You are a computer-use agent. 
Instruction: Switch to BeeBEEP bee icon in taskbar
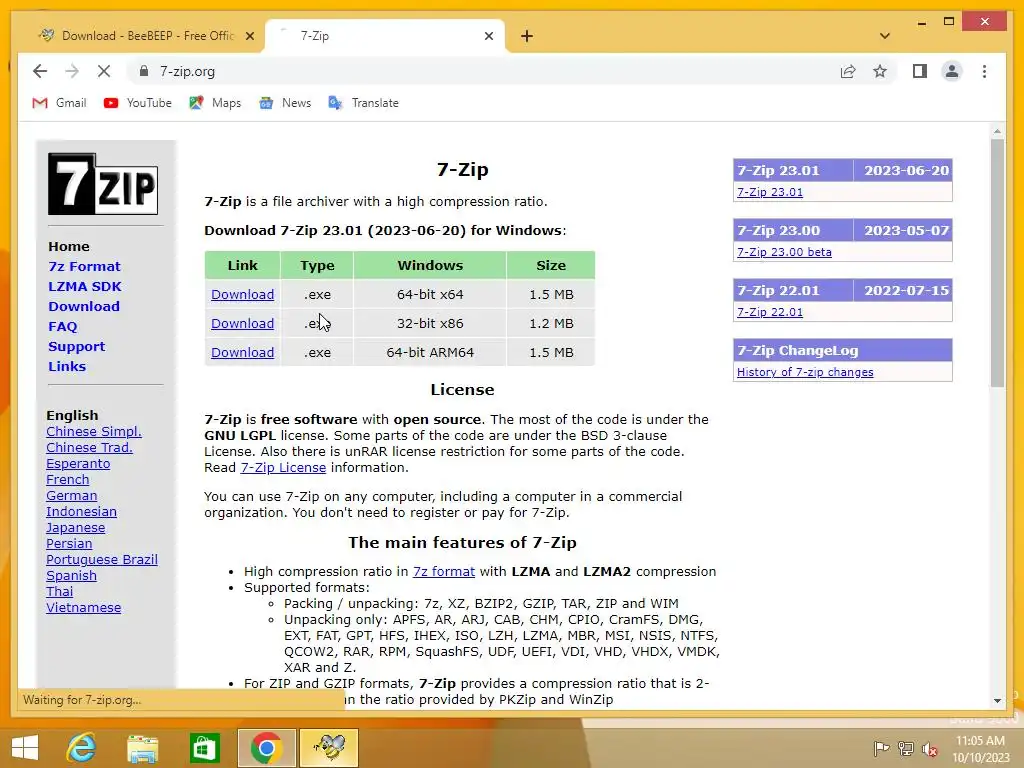(329, 748)
